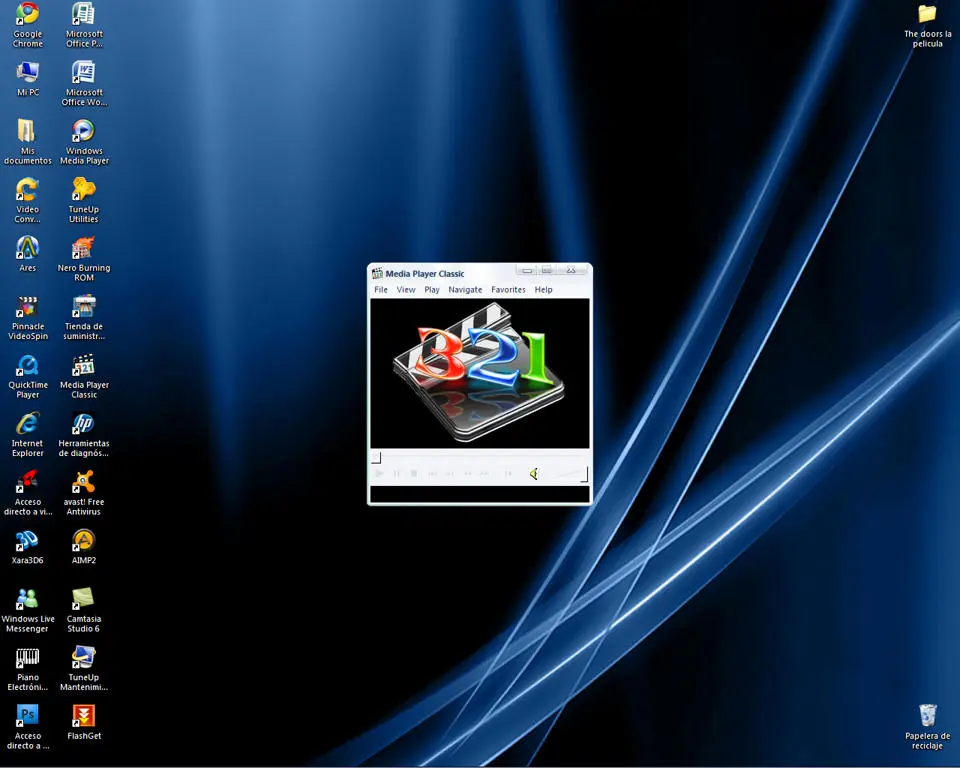Image resolution: width=960 pixels, height=768 pixels.
Task: Open the Play menu
Action: coord(432,290)
